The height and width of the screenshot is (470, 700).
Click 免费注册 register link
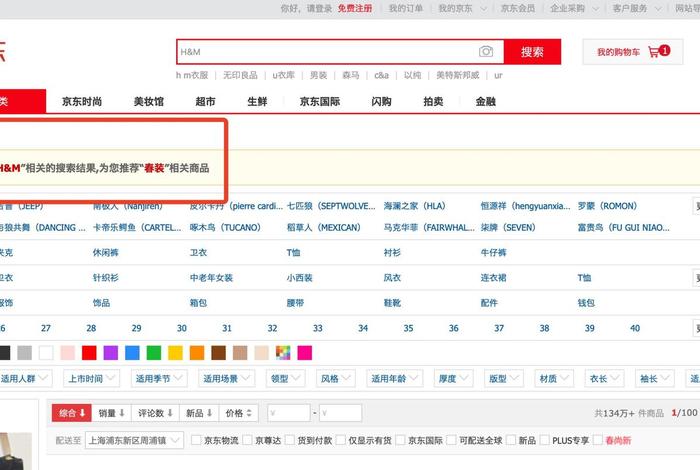(x=355, y=8)
